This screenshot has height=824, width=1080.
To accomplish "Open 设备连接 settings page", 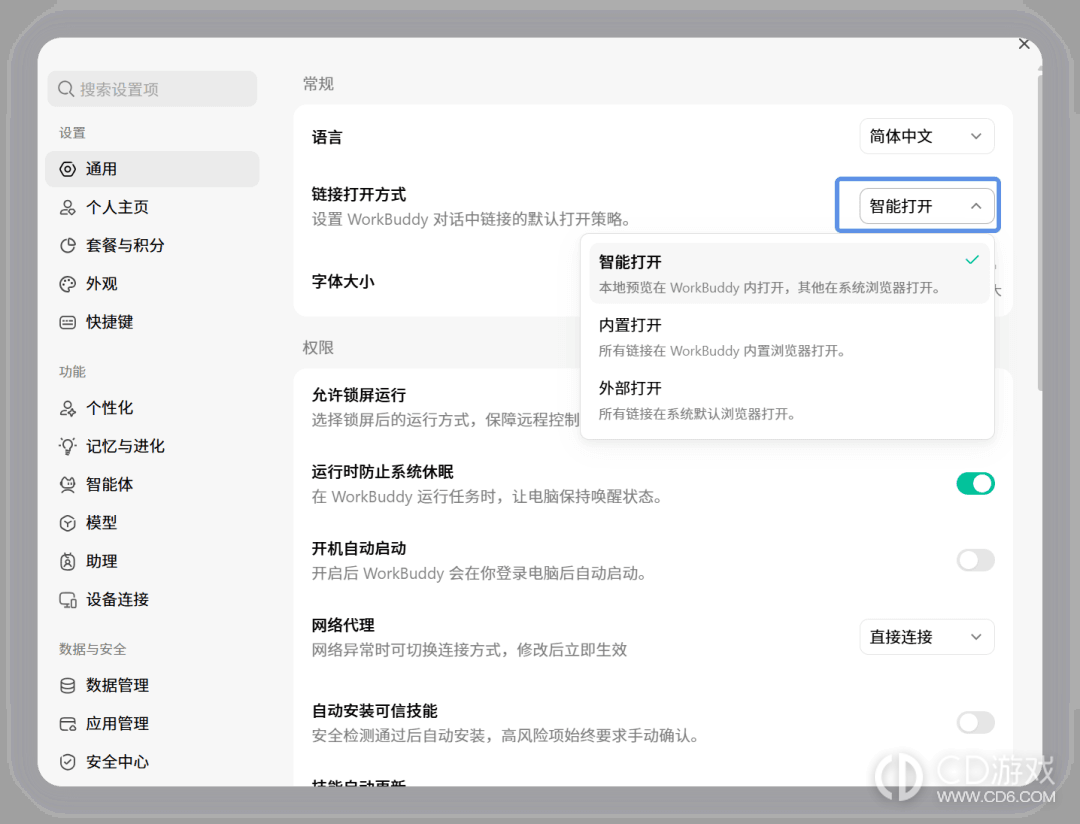I will (x=152, y=599).
